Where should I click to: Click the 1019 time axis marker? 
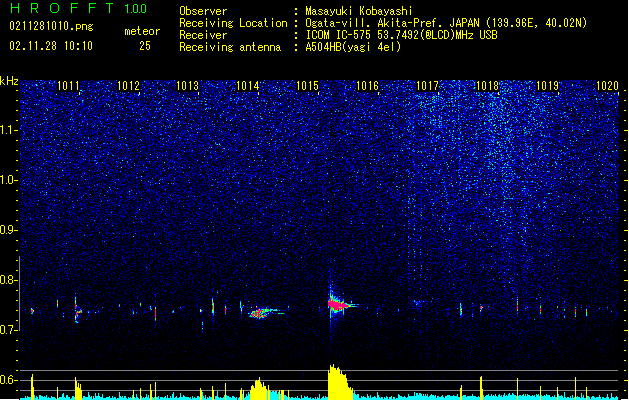pos(548,85)
